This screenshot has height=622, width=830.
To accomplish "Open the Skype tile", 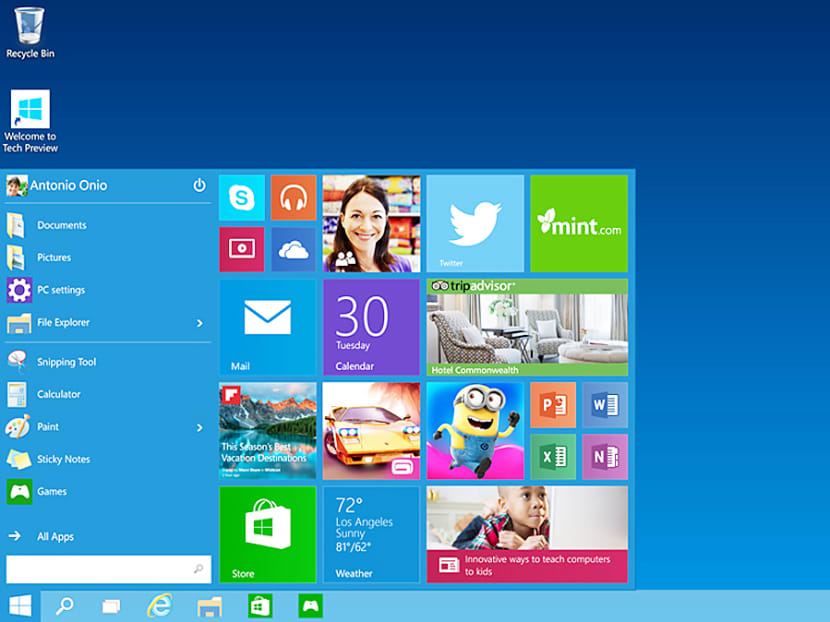I will tap(242, 197).
